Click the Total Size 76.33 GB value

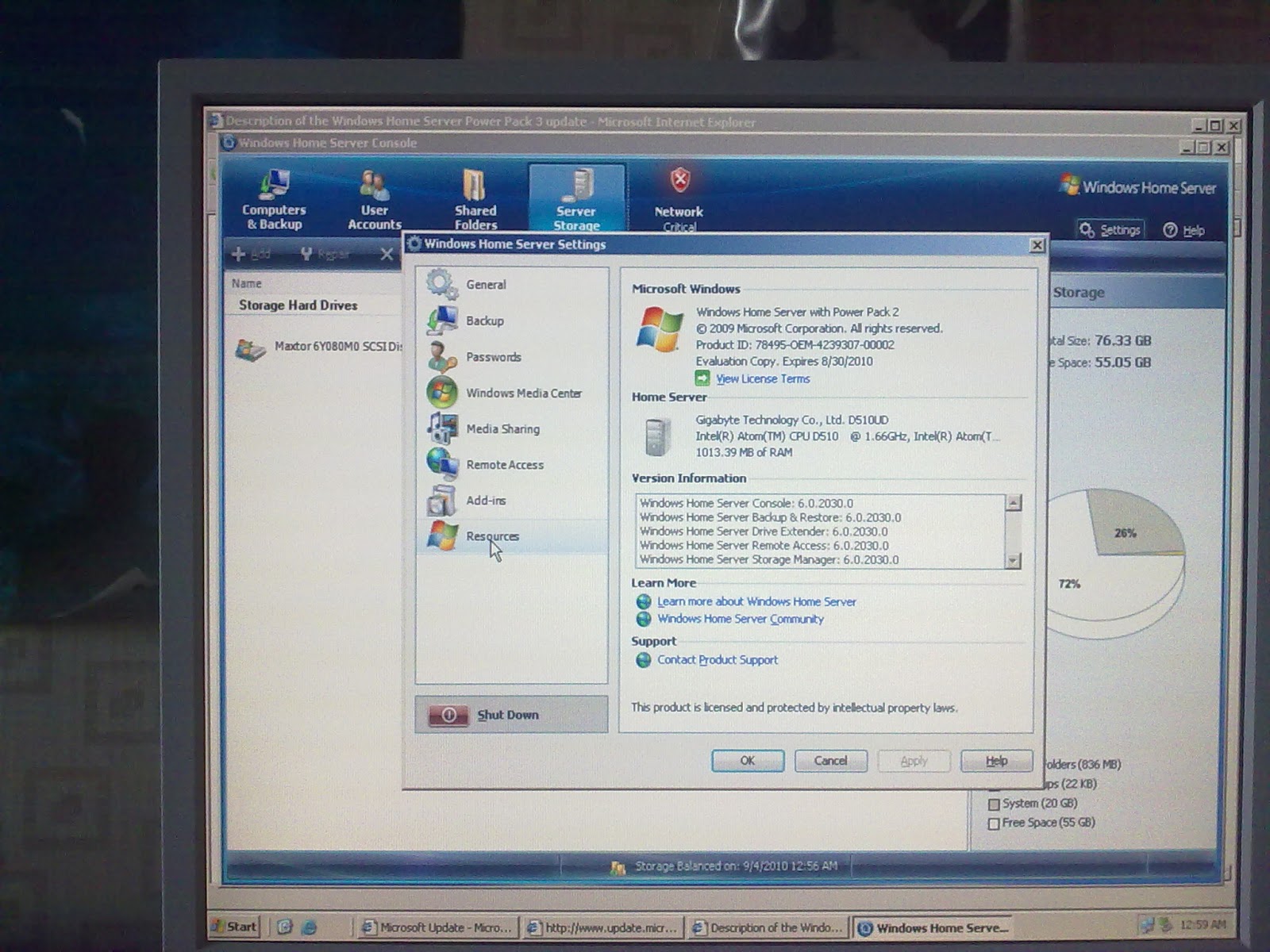click(x=1122, y=341)
